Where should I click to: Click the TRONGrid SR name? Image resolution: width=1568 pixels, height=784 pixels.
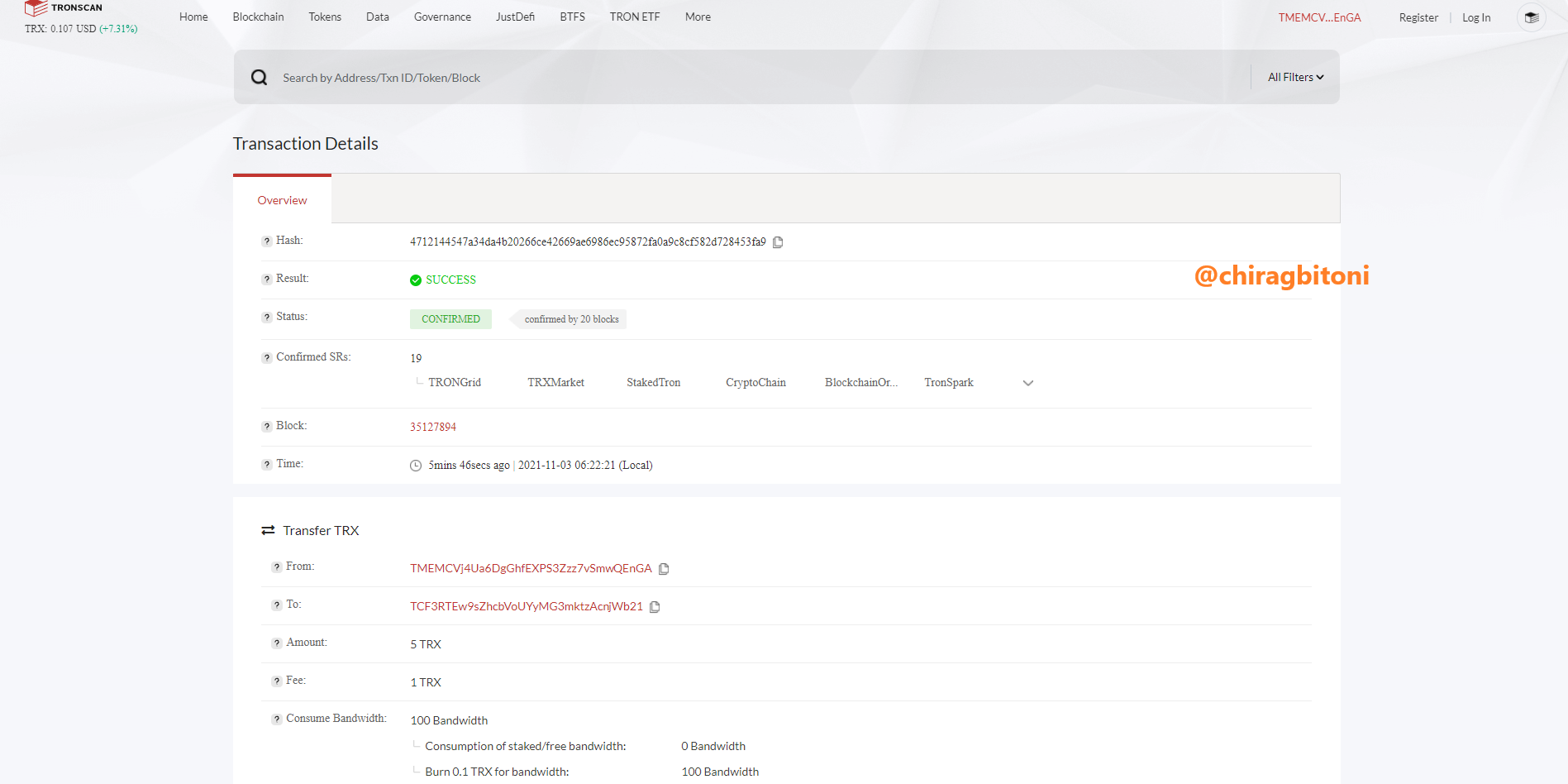pos(455,382)
